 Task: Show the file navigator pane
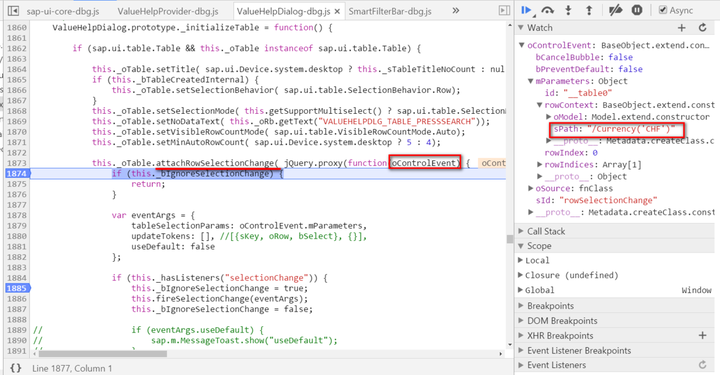coord(13,11)
